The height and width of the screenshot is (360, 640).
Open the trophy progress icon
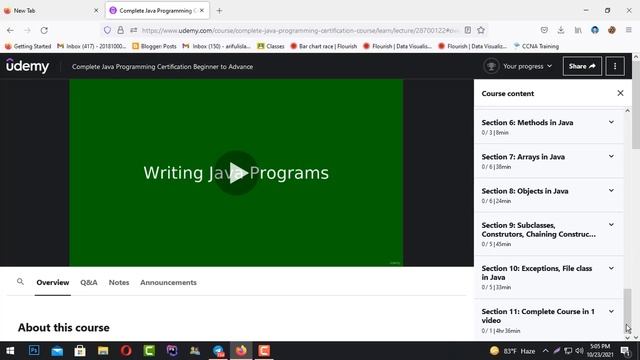pyautogui.click(x=491, y=66)
